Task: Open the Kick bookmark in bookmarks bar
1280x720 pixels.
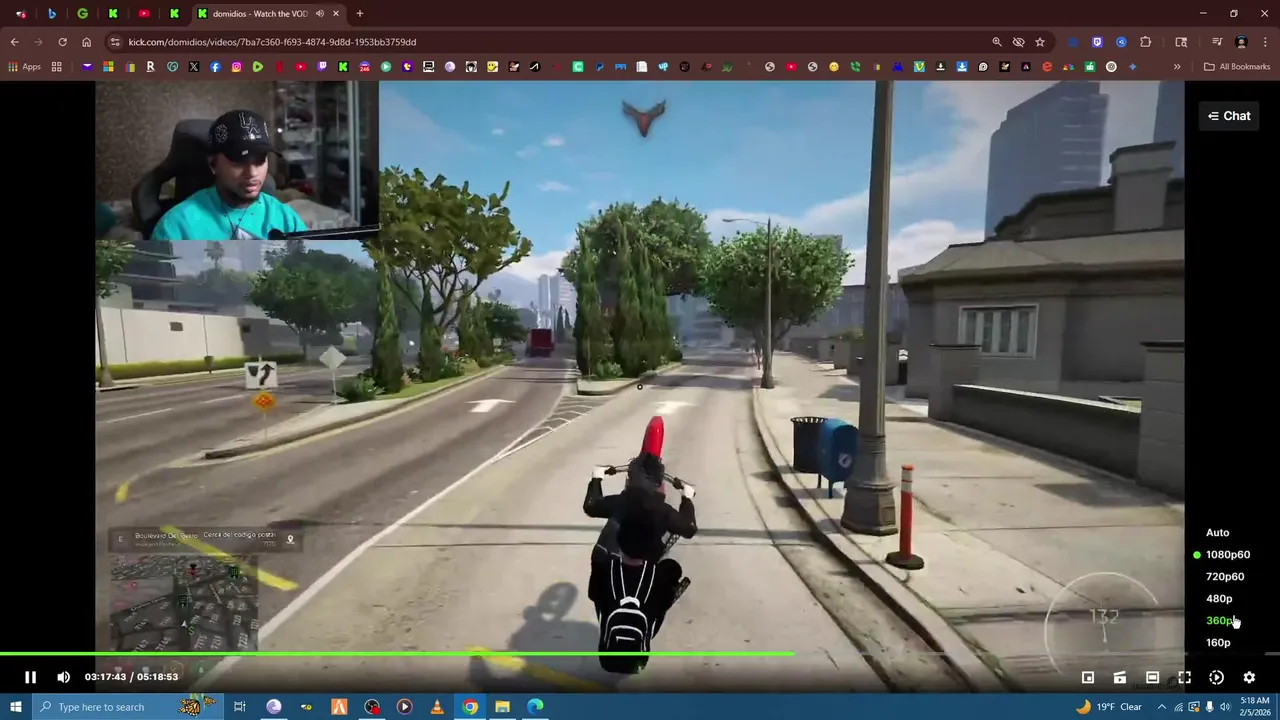Action: (x=343, y=67)
